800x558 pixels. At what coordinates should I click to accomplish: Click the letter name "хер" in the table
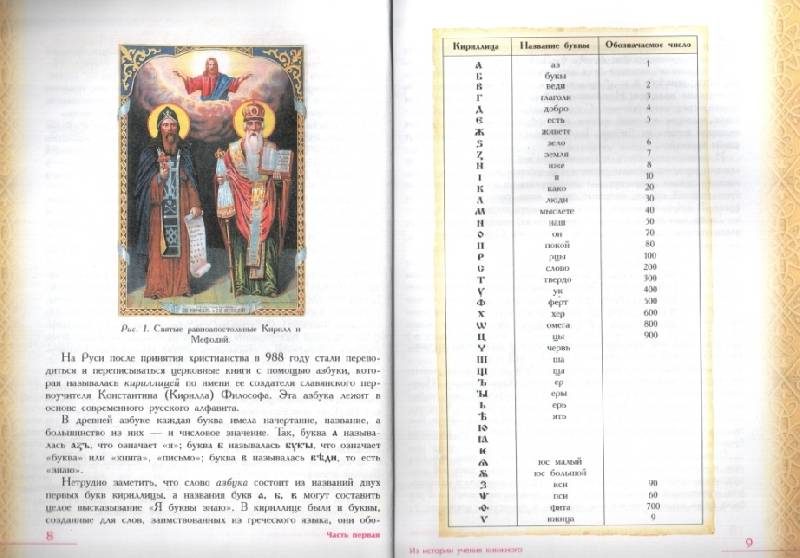558,314
